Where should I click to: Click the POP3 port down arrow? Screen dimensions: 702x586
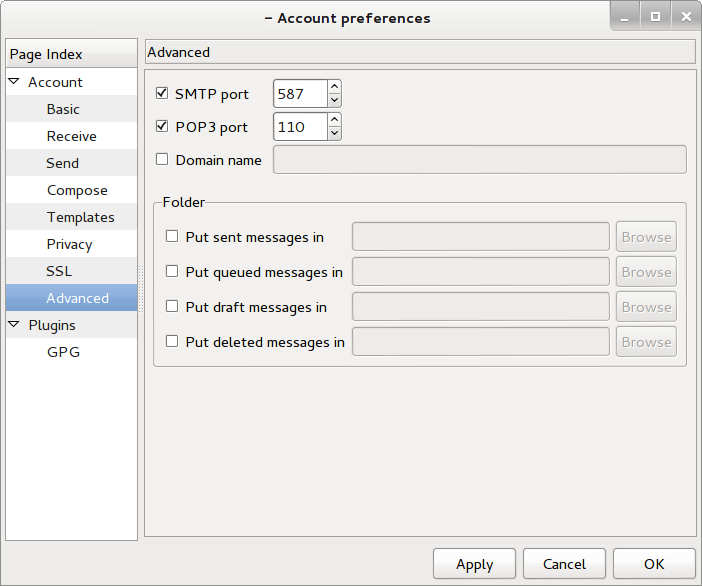coord(334,133)
